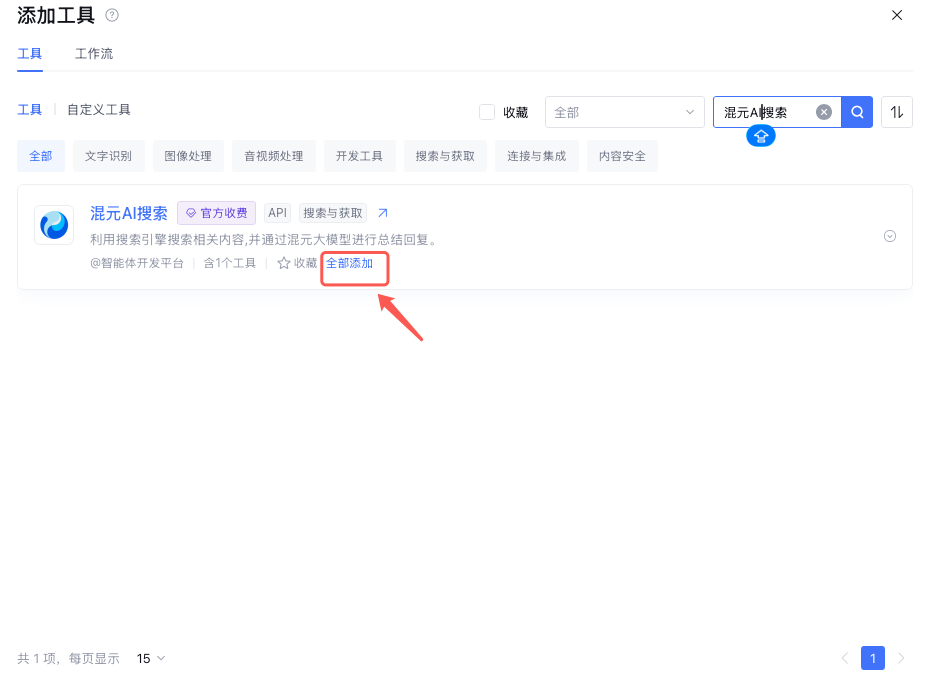Click the blue magnifier search button
Screen dimensions: 928x679
coord(856,112)
